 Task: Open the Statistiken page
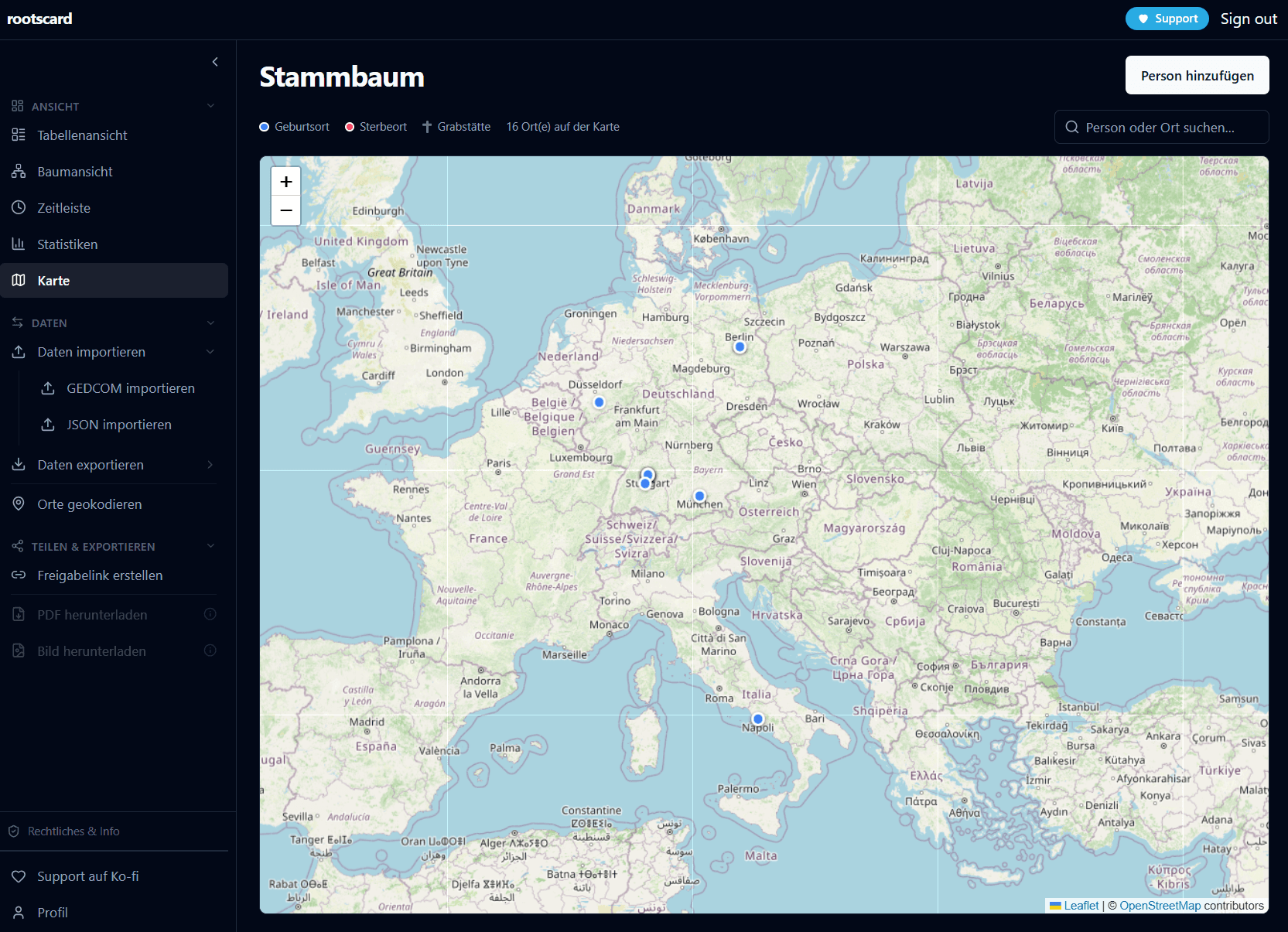pyautogui.click(x=67, y=244)
